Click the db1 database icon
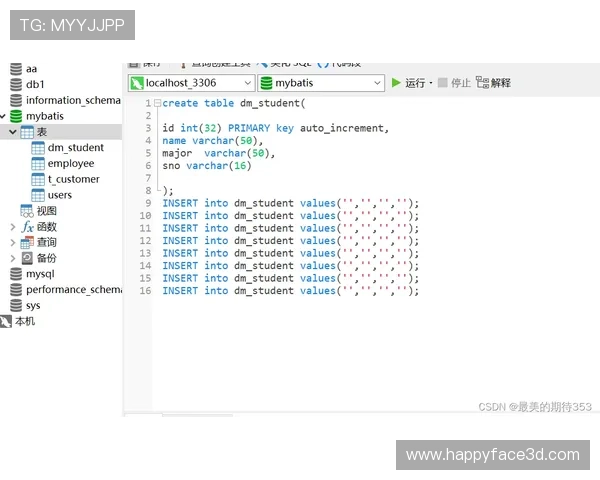Viewport: 600px width, 480px height. click(x=16, y=84)
